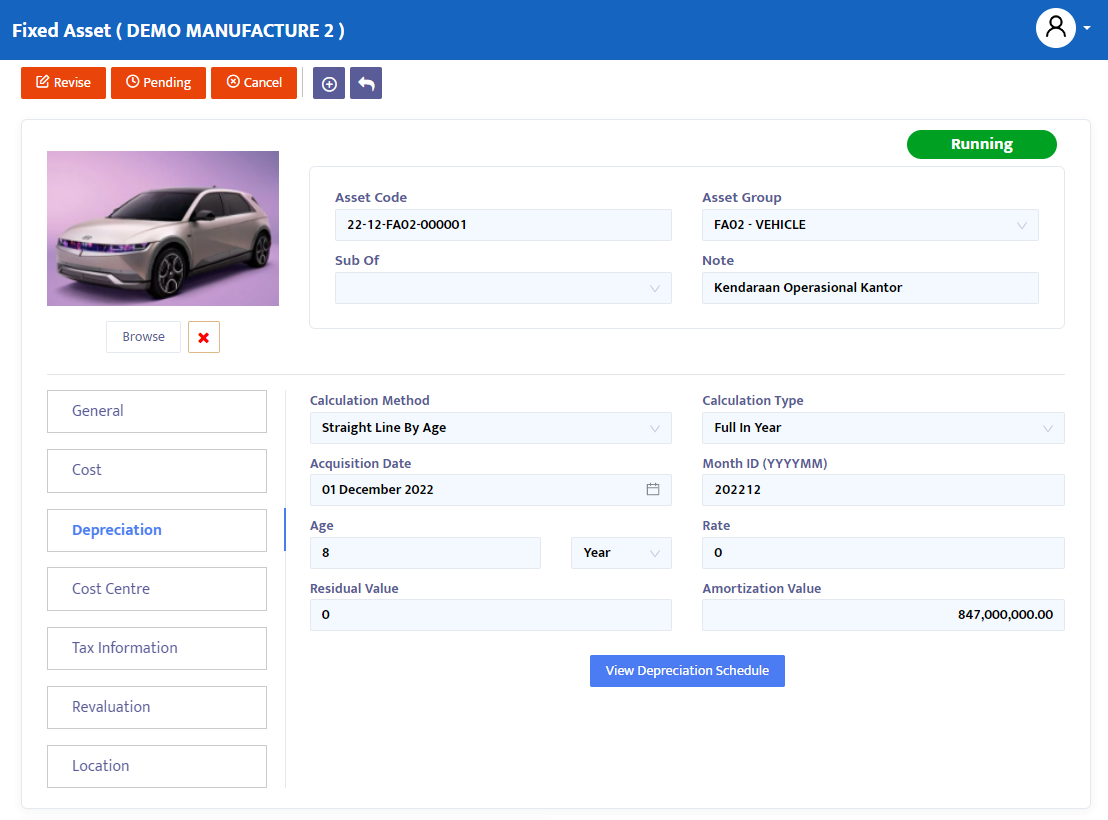Edit the Residual Value field
The height and width of the screenshot is (820, 1108).
click(490, 615)
